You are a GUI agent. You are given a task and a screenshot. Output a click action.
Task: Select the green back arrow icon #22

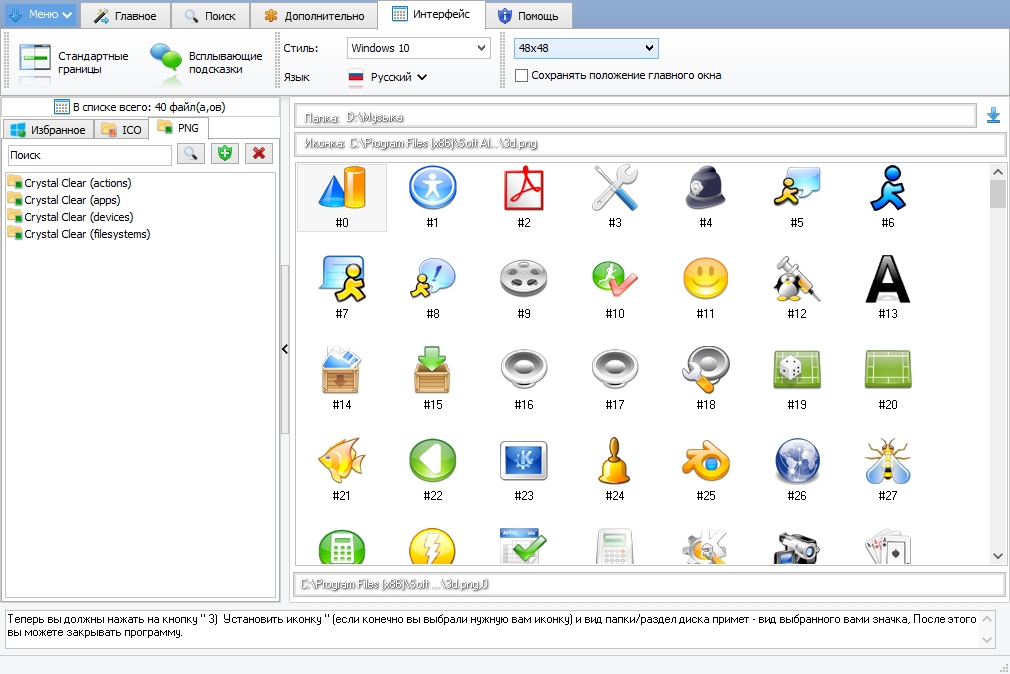(433, 461)
